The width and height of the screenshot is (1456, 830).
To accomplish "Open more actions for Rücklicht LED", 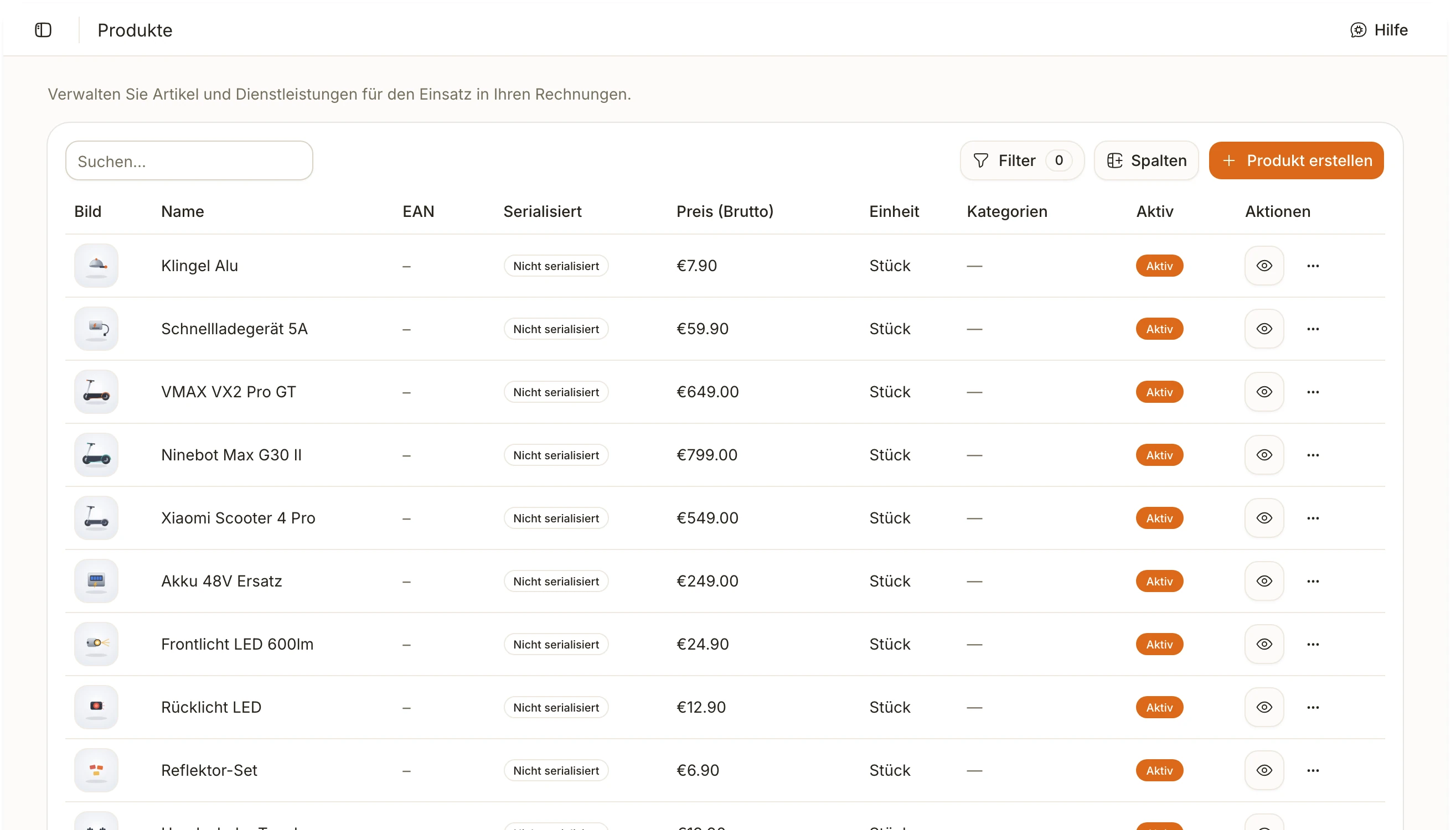I will tap(1312, 708).
